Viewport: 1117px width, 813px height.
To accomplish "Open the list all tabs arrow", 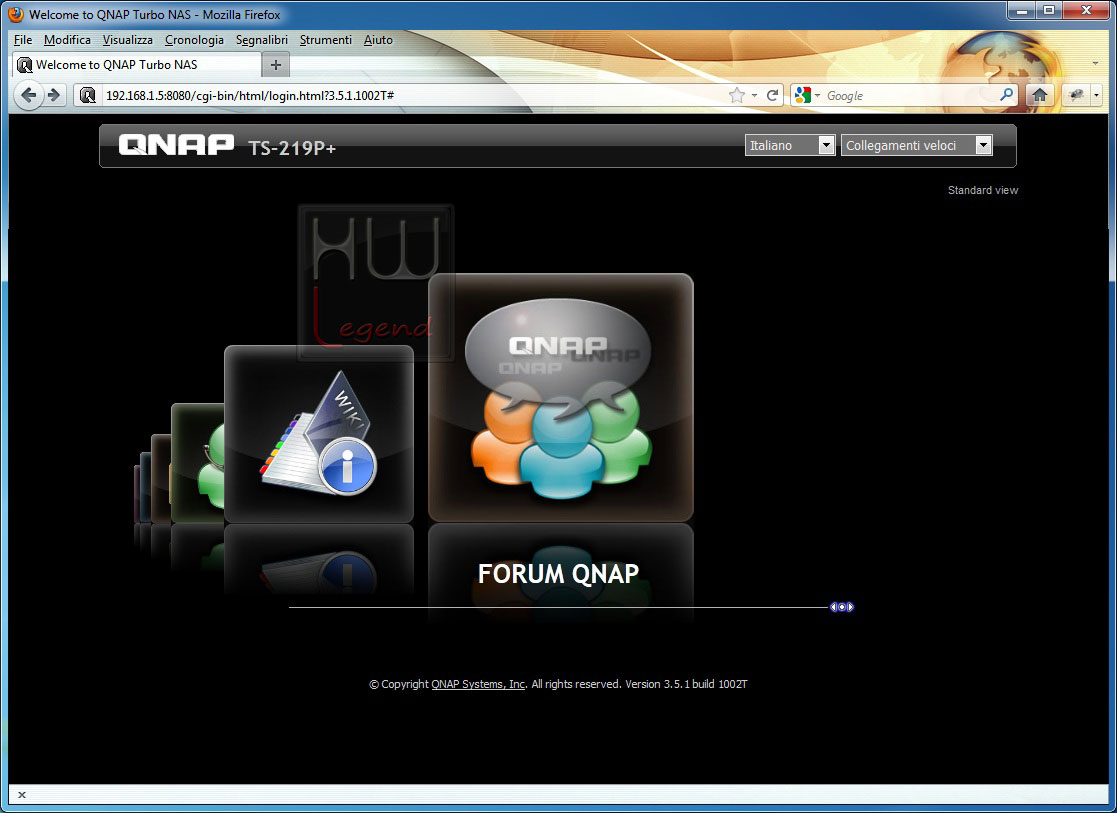I will (x=1095, y=64).
